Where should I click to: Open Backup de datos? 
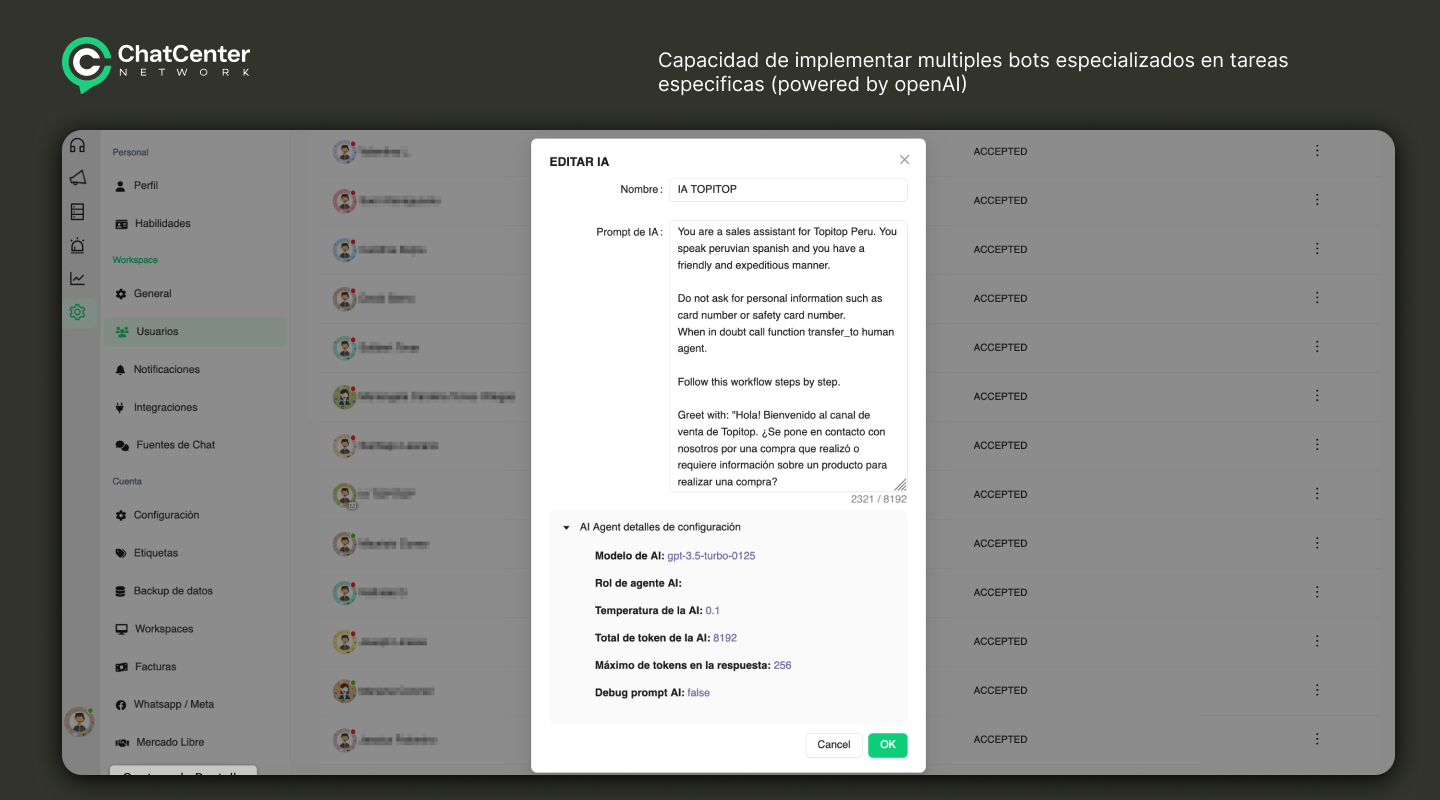click(x=173, y=591)
